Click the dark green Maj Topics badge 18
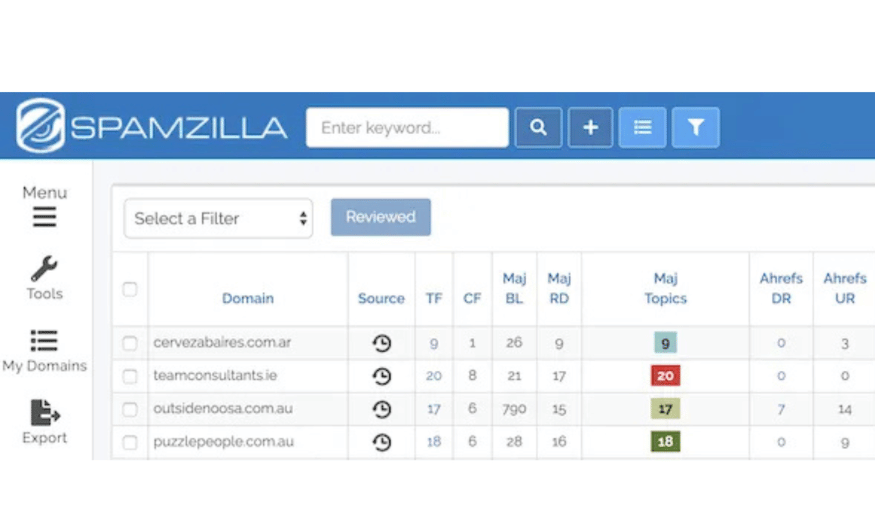The height and width of the screenshot is (525, 875). point(665,442)
